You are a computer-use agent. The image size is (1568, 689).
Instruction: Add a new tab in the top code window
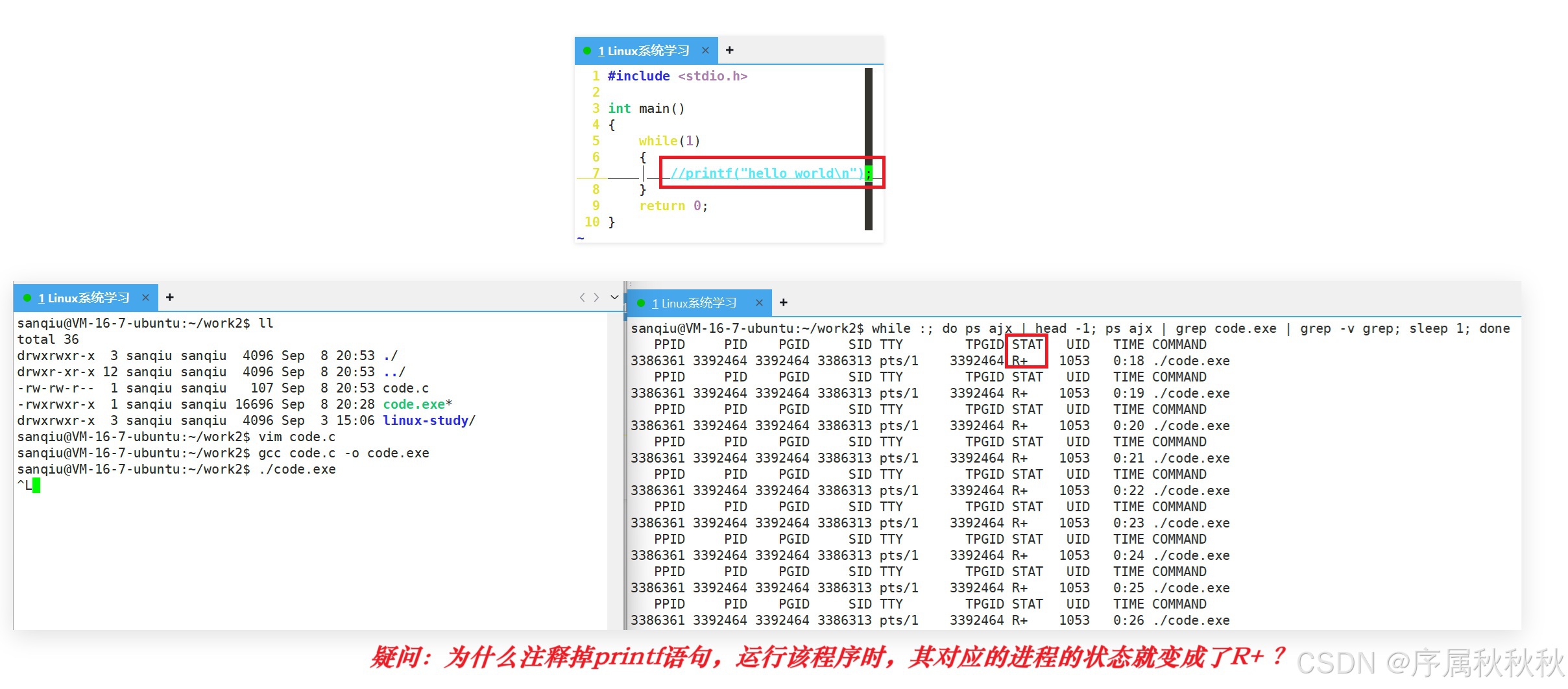729,50
